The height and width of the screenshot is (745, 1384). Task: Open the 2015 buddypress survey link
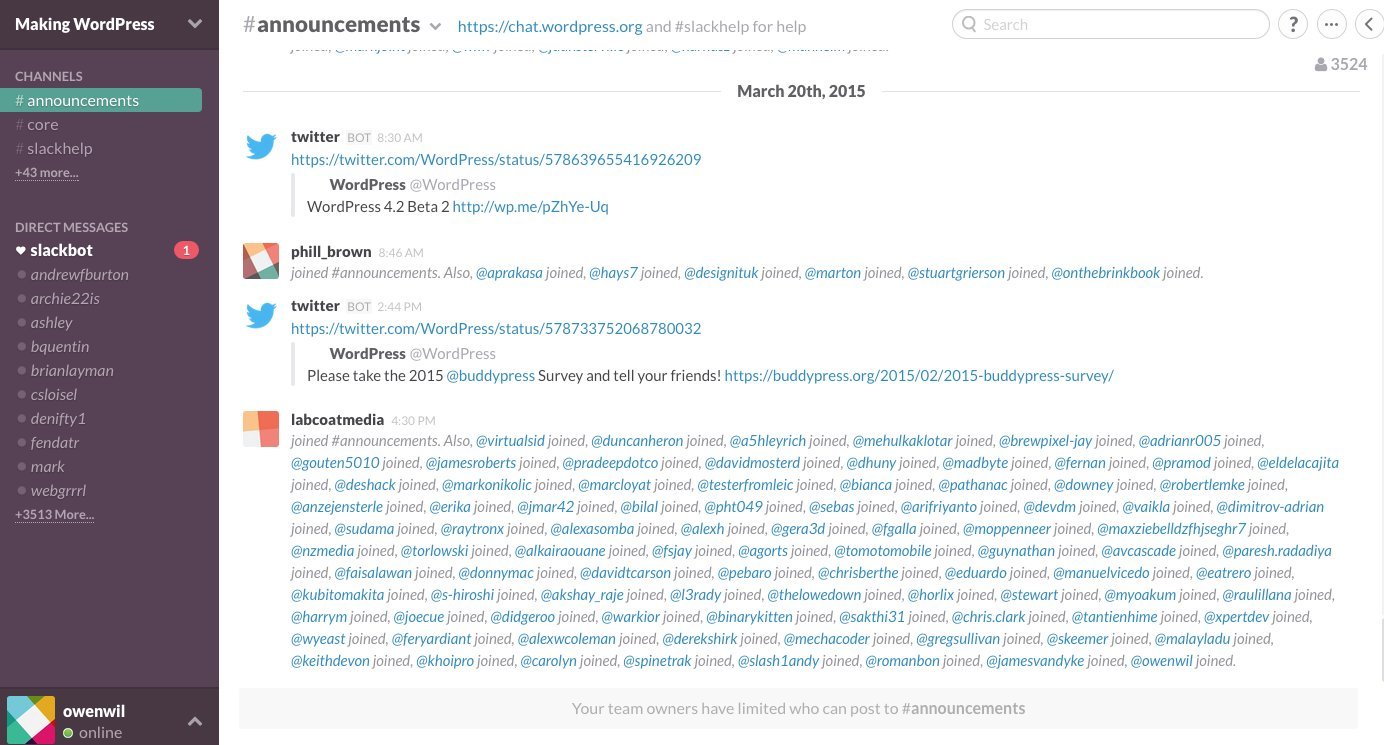coord(919,375)
